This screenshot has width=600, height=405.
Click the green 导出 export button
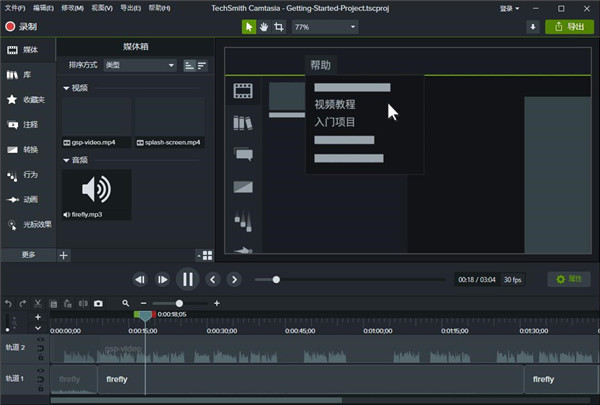pos(569,27)
